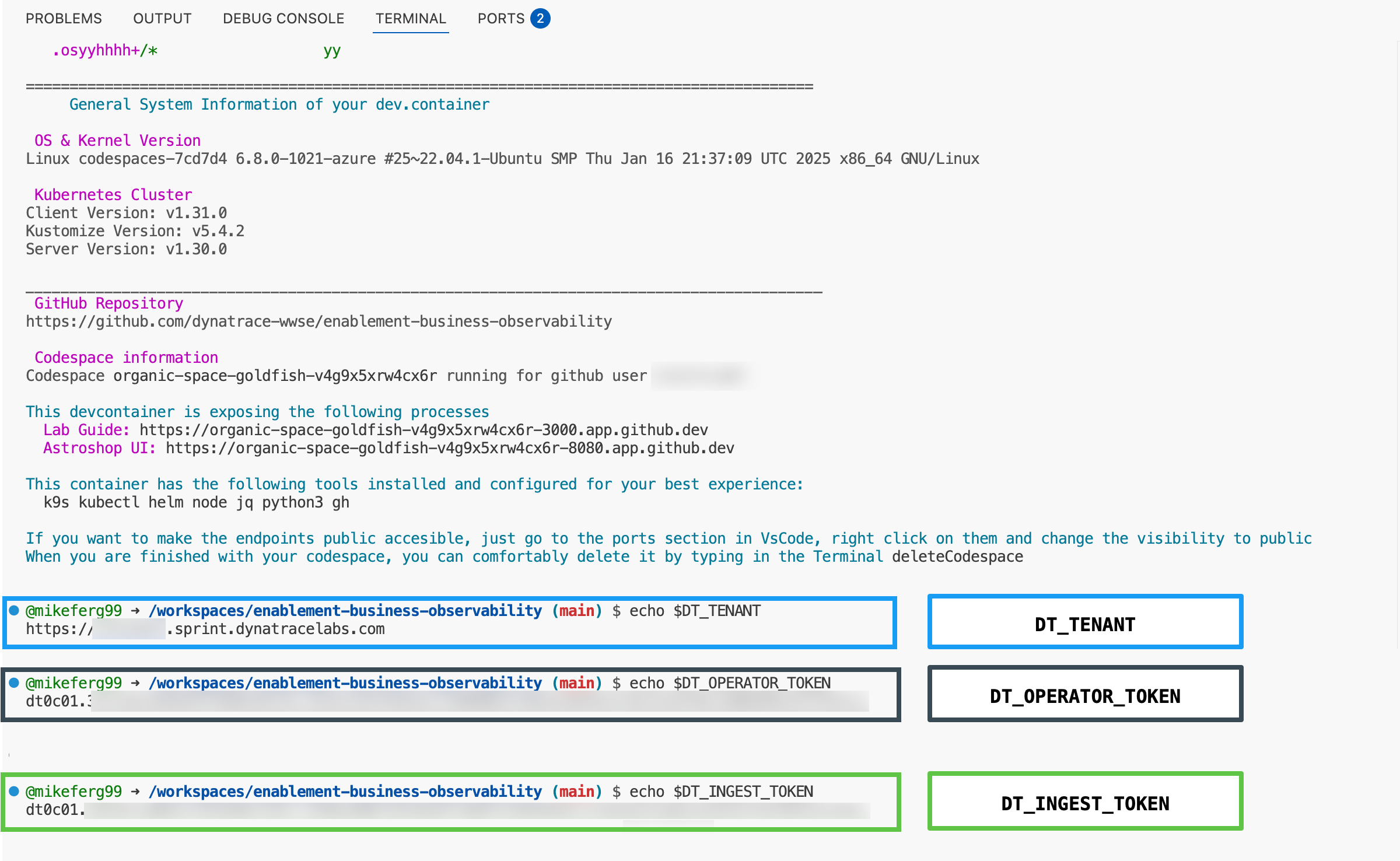The height and width of the screenshot is (861, 1400).
Task: Click the 'GitHub Repository' heading
Action: click(108, 303)
